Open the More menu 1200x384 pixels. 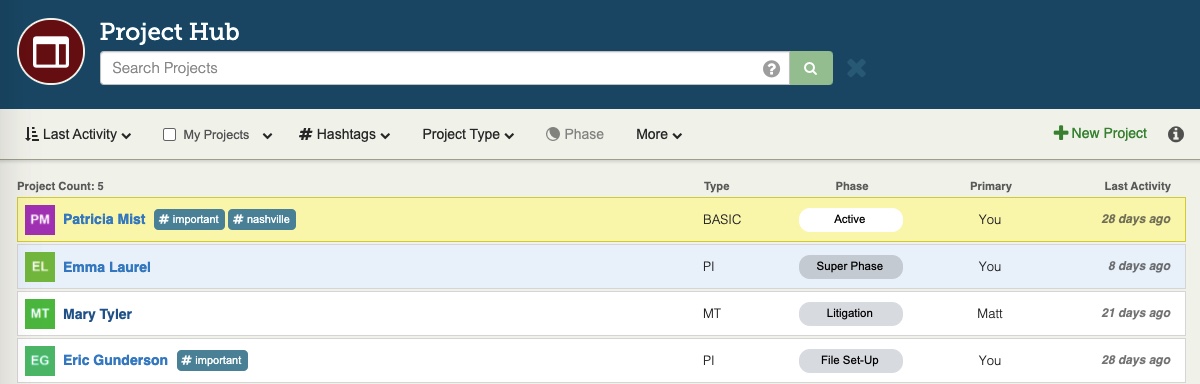[x=659, y=134]
